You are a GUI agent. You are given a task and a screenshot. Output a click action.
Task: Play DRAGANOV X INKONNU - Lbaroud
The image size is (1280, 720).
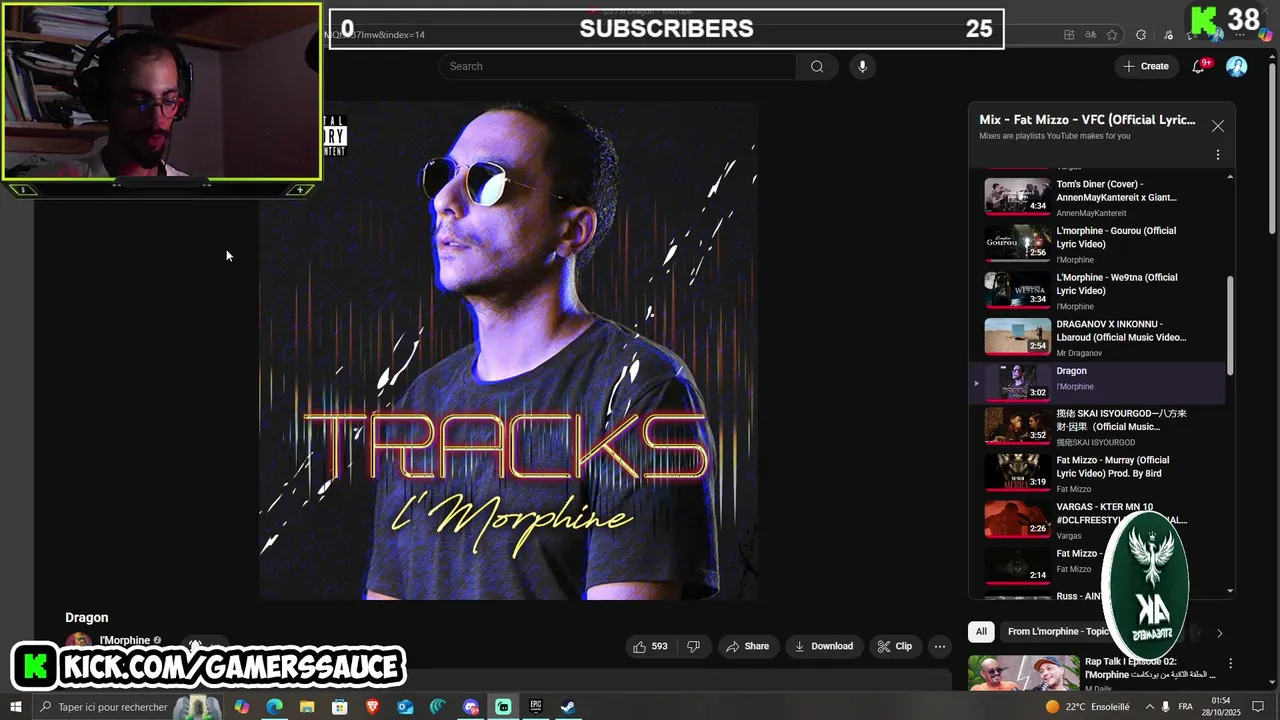[1097, 338]
